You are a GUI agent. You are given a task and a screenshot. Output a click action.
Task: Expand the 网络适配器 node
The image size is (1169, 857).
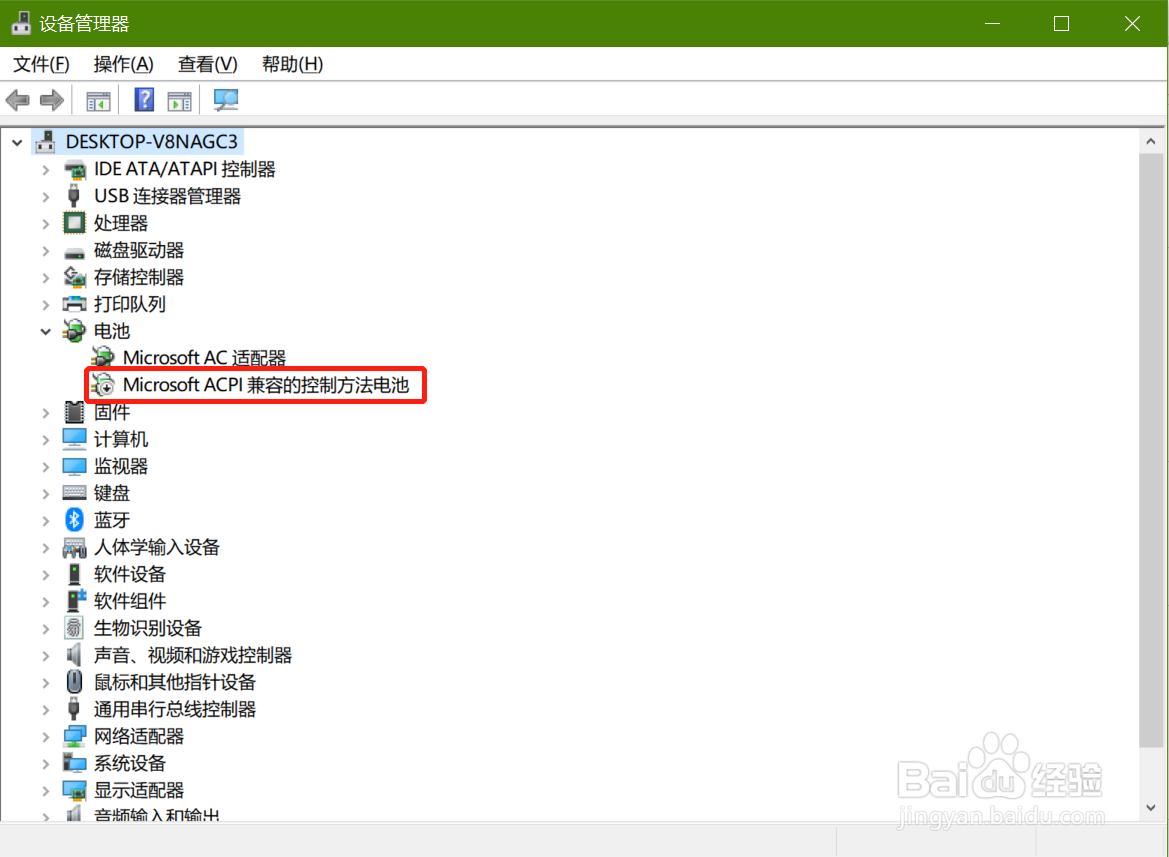coord(45,737)
